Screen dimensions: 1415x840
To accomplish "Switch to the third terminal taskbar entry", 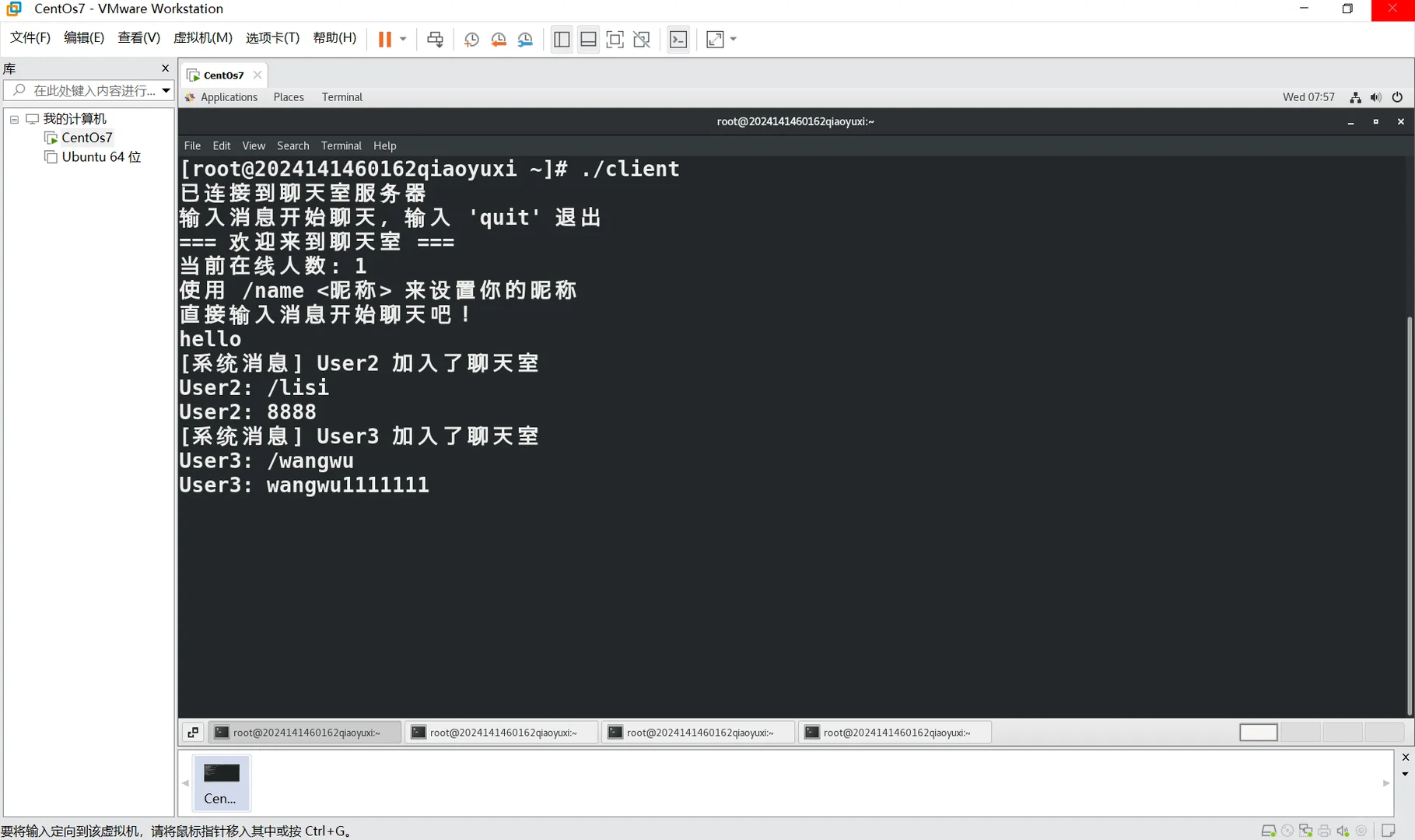I will (x=699, y=733).
